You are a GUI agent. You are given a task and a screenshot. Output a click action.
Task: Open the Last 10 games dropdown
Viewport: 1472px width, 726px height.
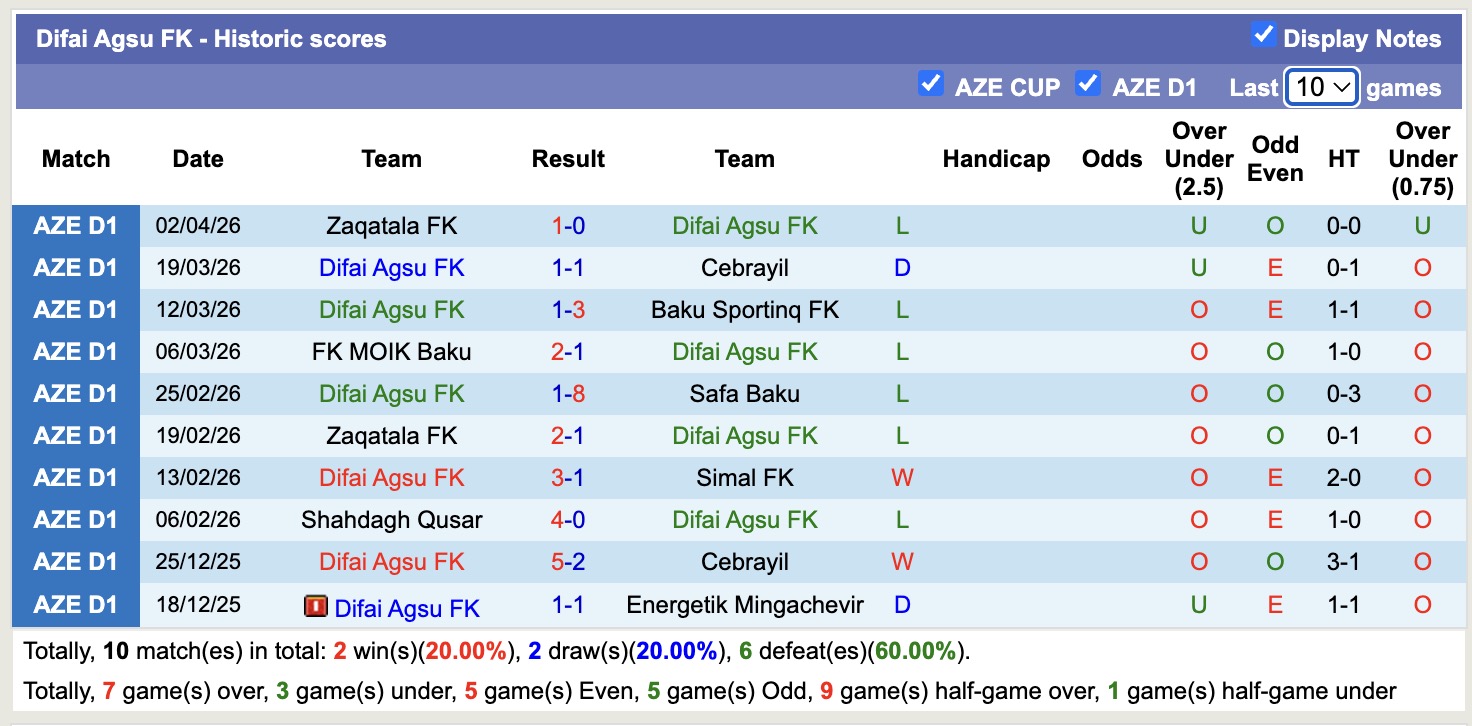1321,87
